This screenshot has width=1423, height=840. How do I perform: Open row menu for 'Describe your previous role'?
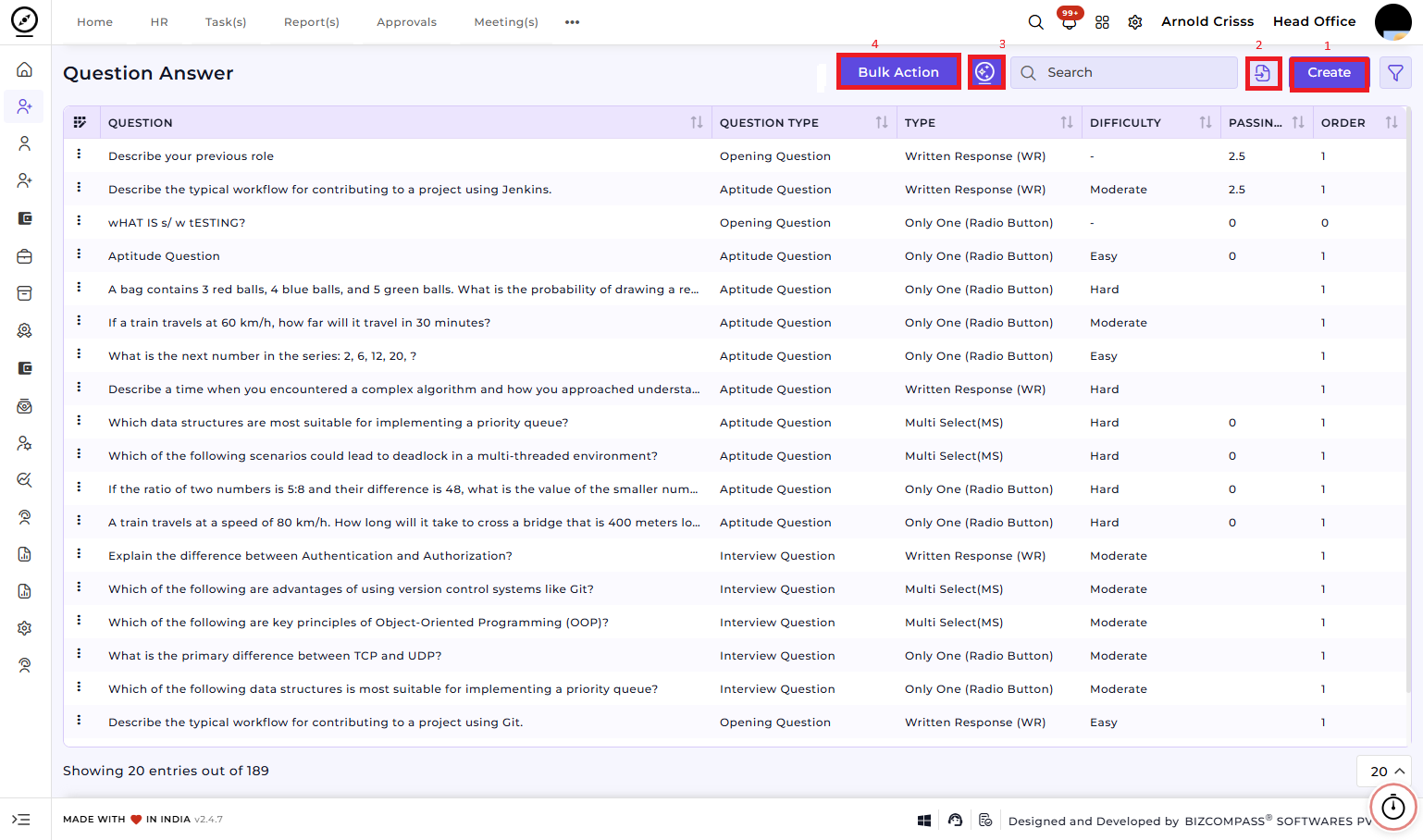[x=79, y=154]
